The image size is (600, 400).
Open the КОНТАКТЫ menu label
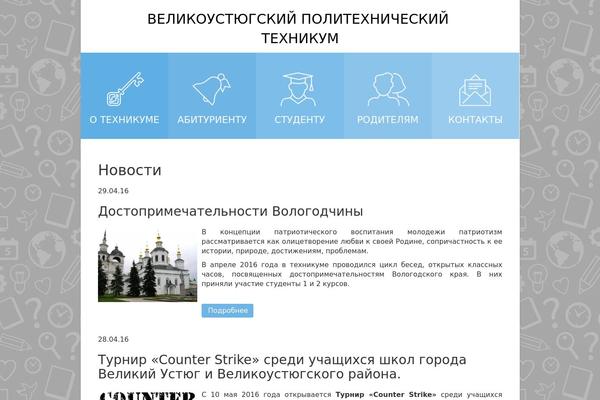(475, 120)
